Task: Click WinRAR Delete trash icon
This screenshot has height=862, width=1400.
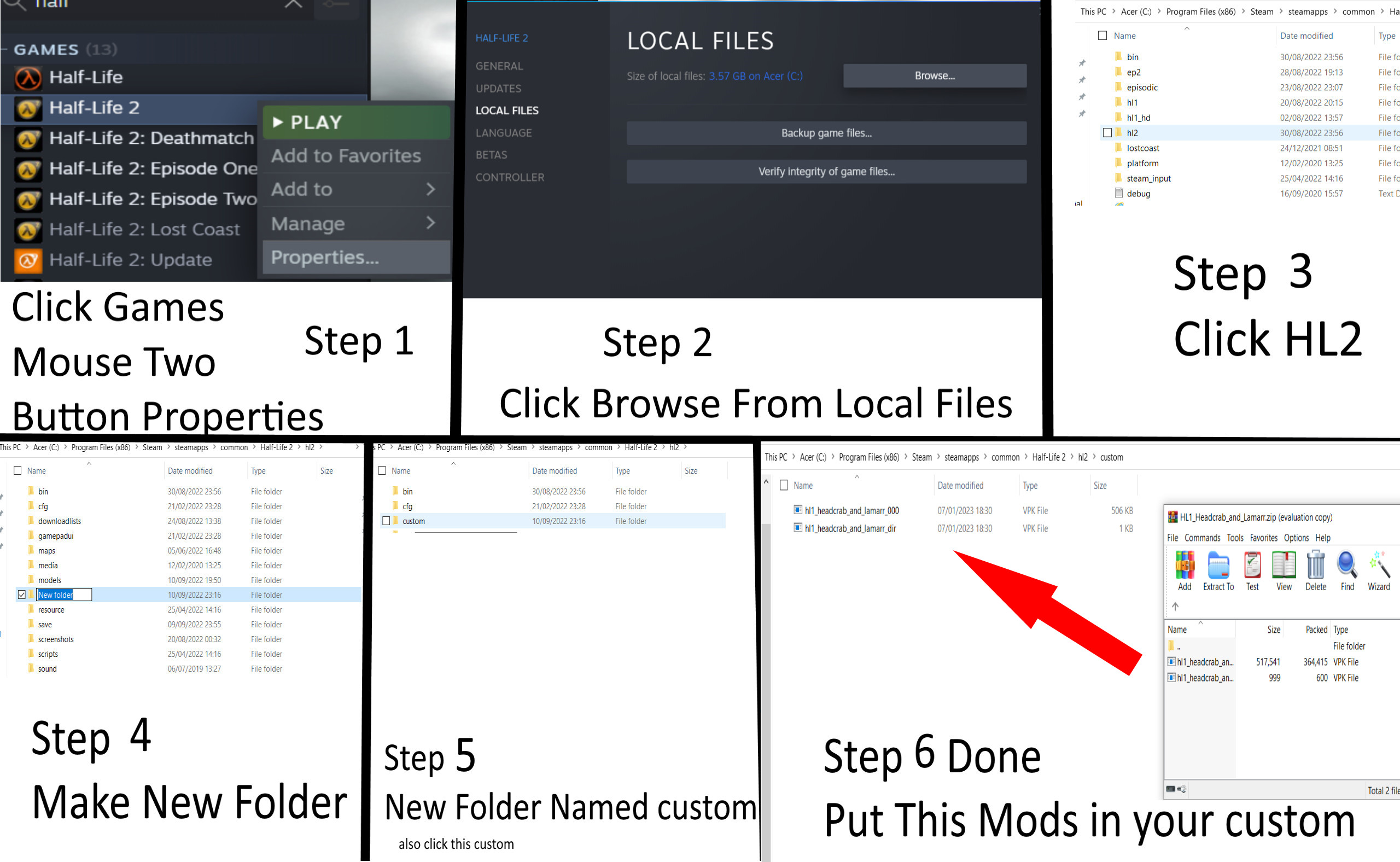Action: 1316,566
